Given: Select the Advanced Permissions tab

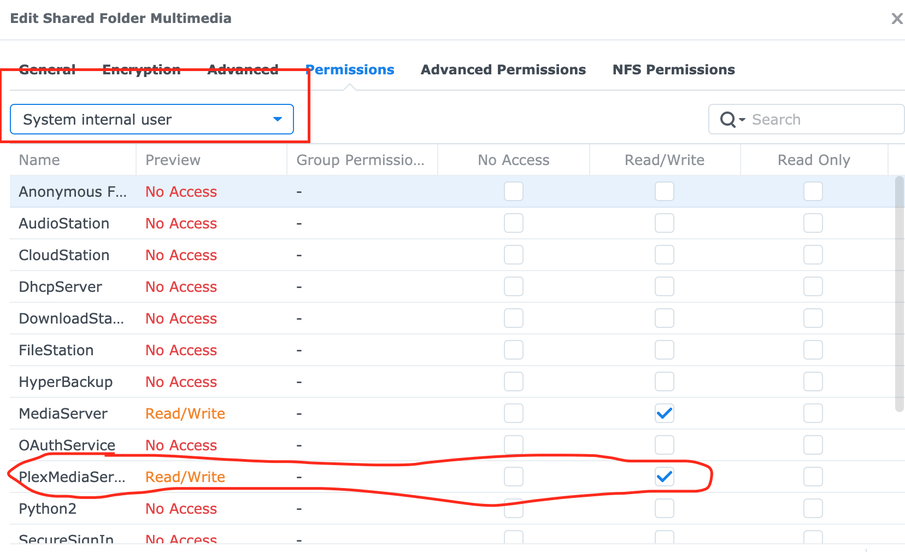Looking at the screenshot, I should tap(503, 70).
